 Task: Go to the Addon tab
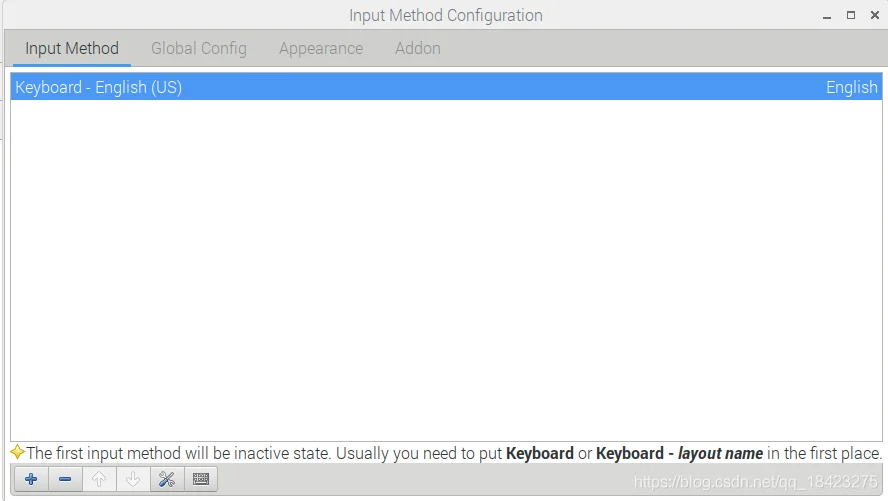click(418, 49)
